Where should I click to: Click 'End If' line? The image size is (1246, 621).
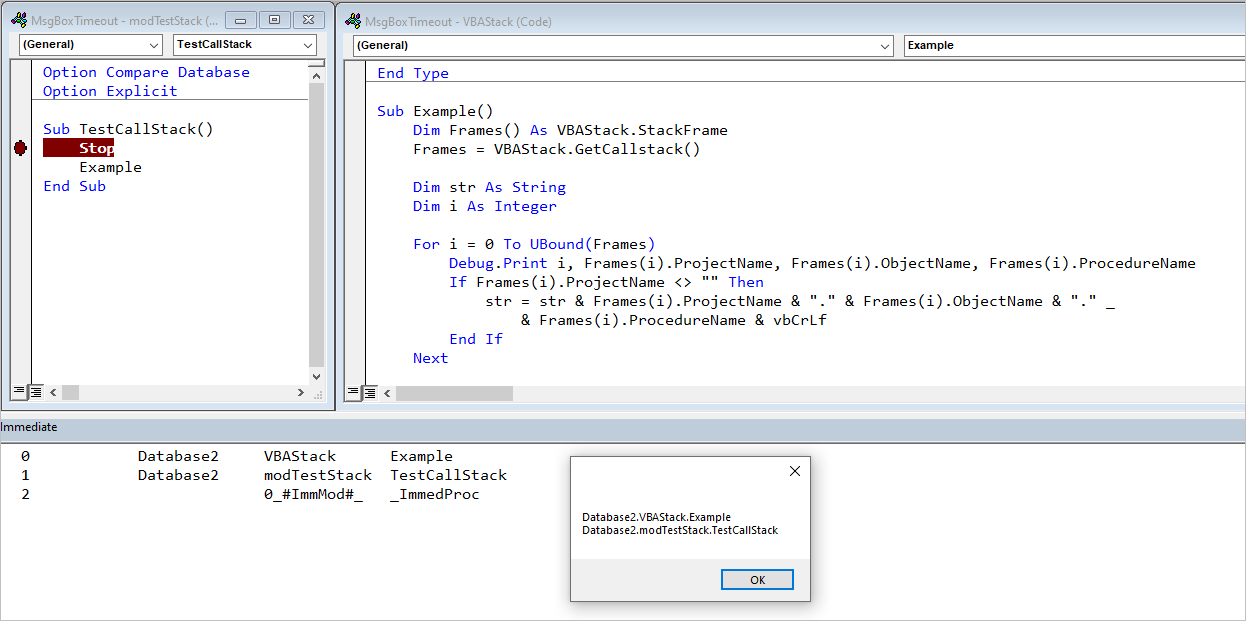(476, 339)
